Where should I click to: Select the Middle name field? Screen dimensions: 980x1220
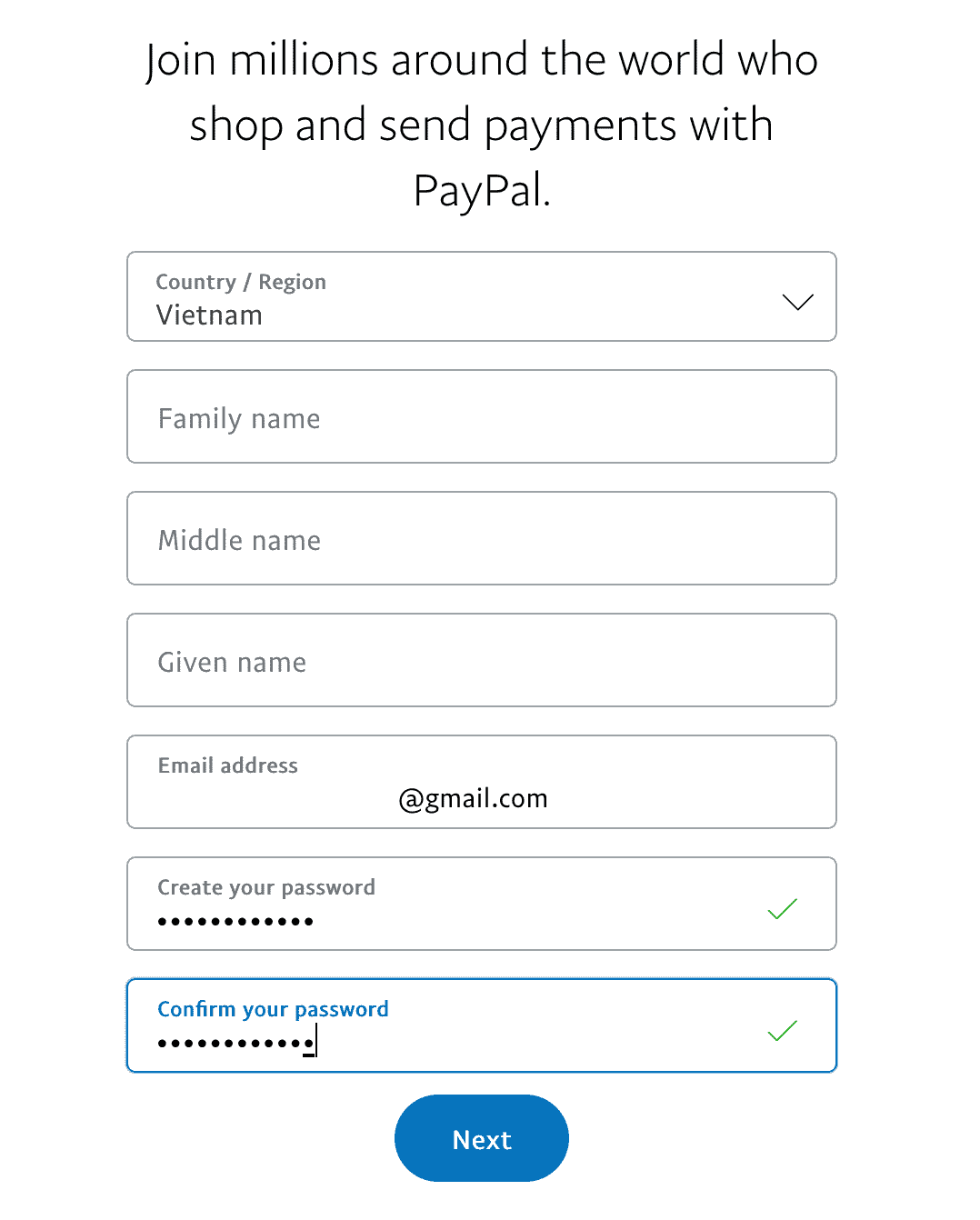tap(481, 538)
